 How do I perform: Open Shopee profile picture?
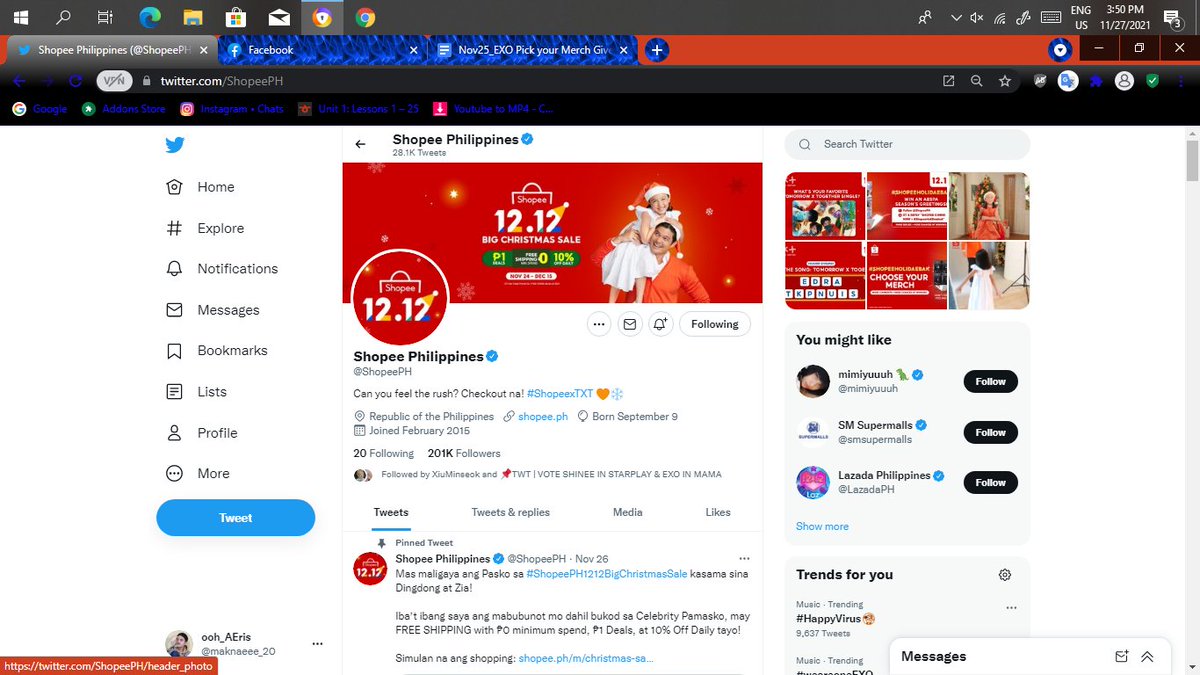(x=399, y=296)
